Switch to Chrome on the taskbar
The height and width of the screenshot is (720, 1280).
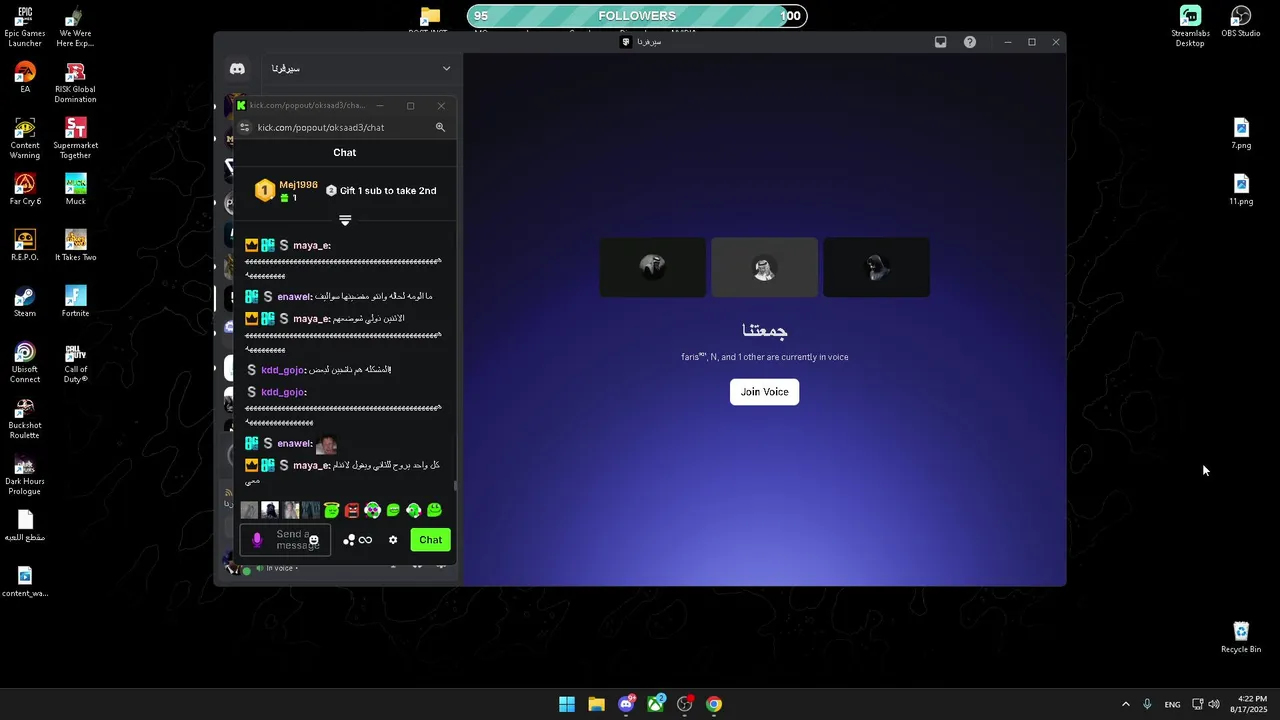pos(714,704)
